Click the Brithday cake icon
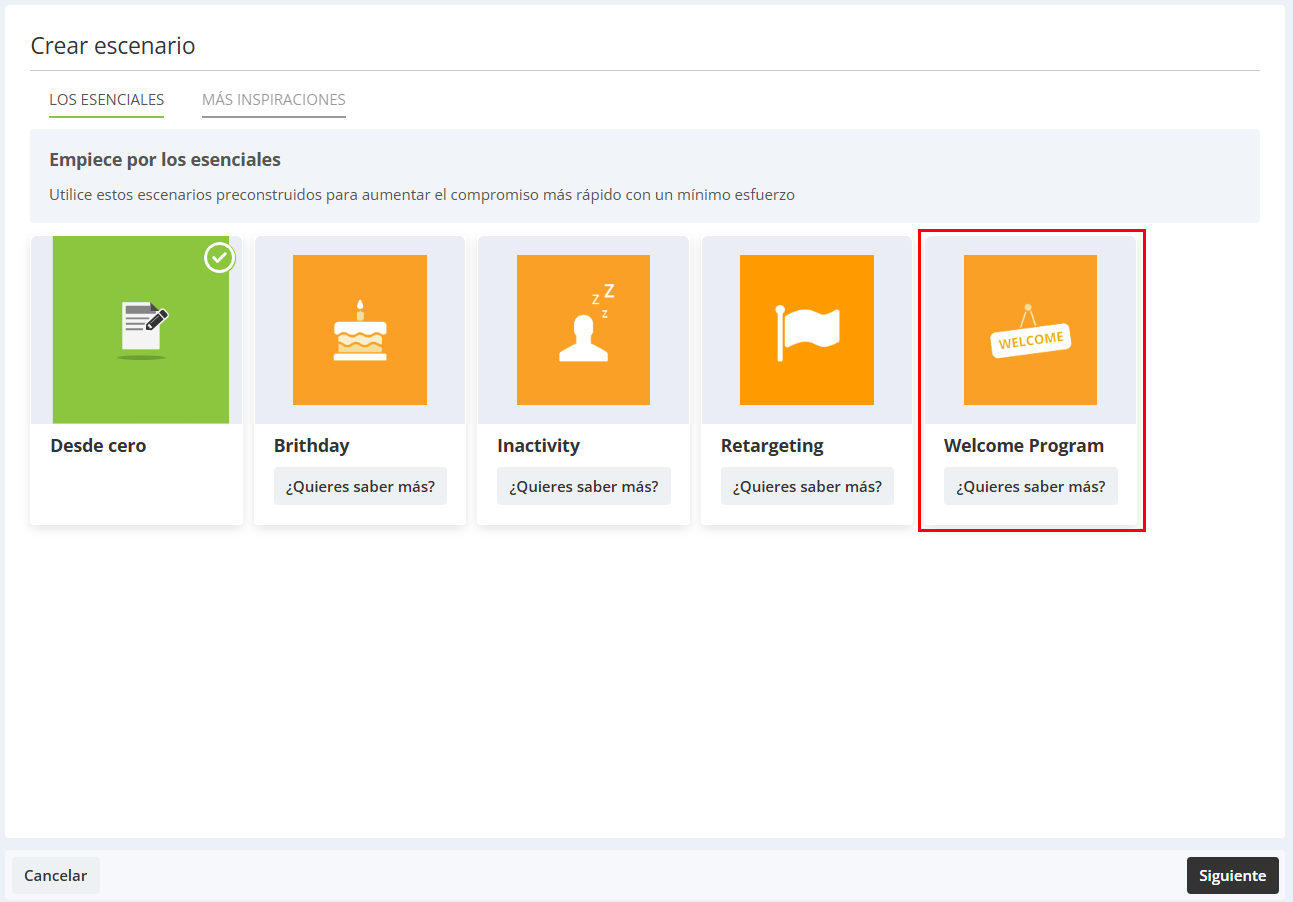 [360, 330]
